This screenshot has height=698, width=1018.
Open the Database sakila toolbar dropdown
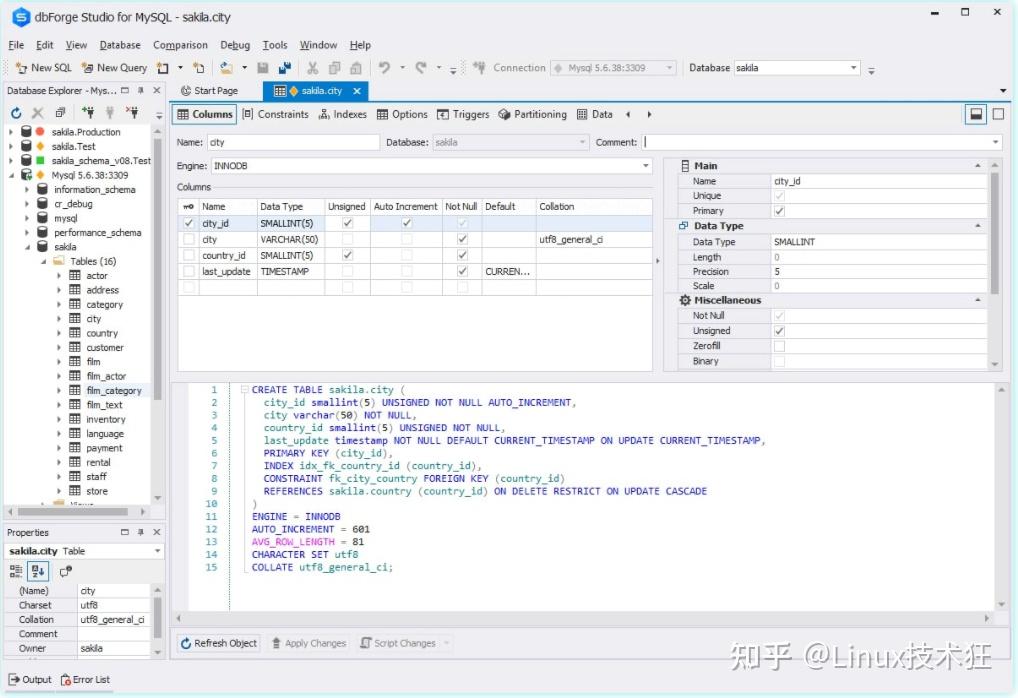(854, 68)
